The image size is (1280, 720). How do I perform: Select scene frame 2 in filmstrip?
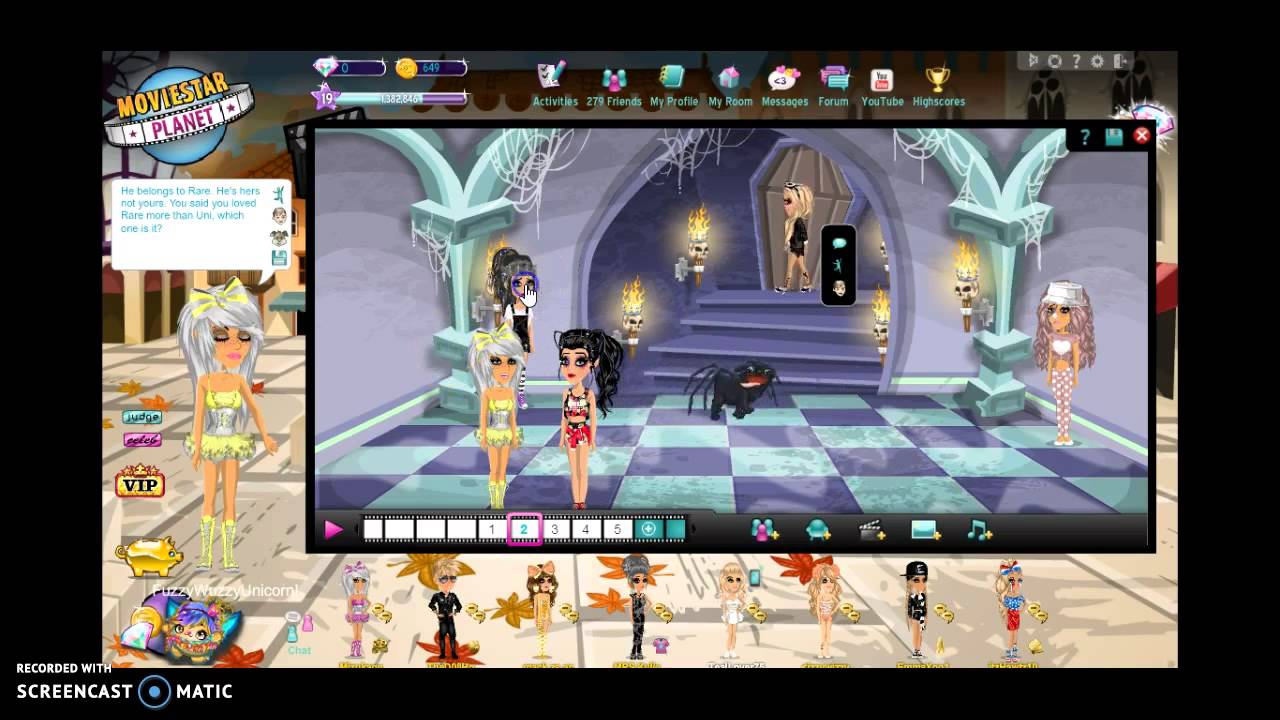pos(523,530)
